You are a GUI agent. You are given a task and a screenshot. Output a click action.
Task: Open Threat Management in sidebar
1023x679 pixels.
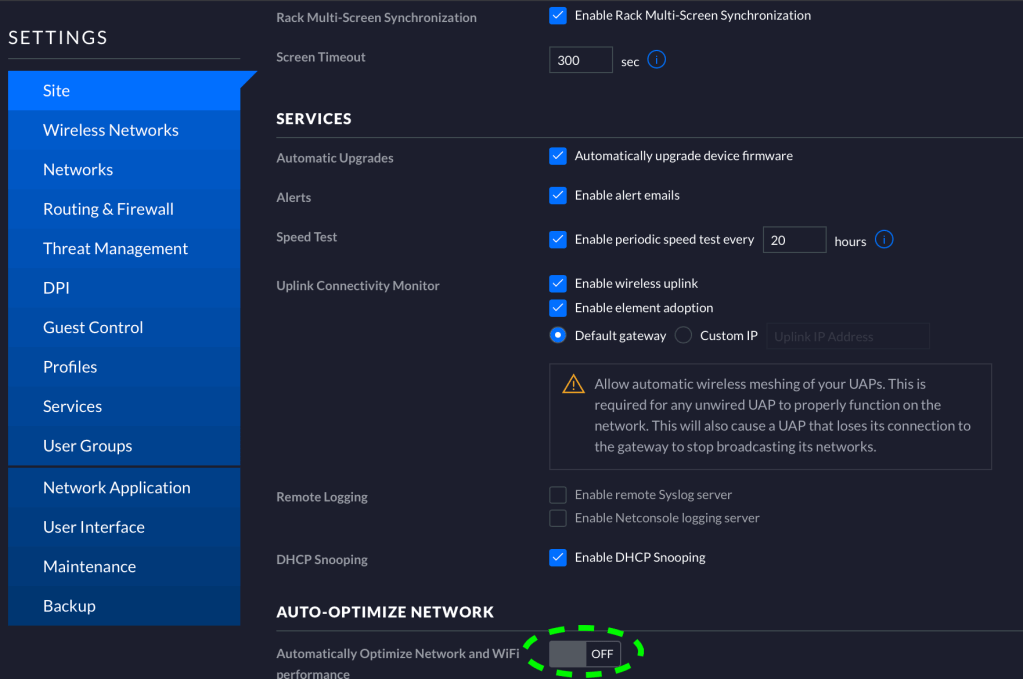[115, 249]
